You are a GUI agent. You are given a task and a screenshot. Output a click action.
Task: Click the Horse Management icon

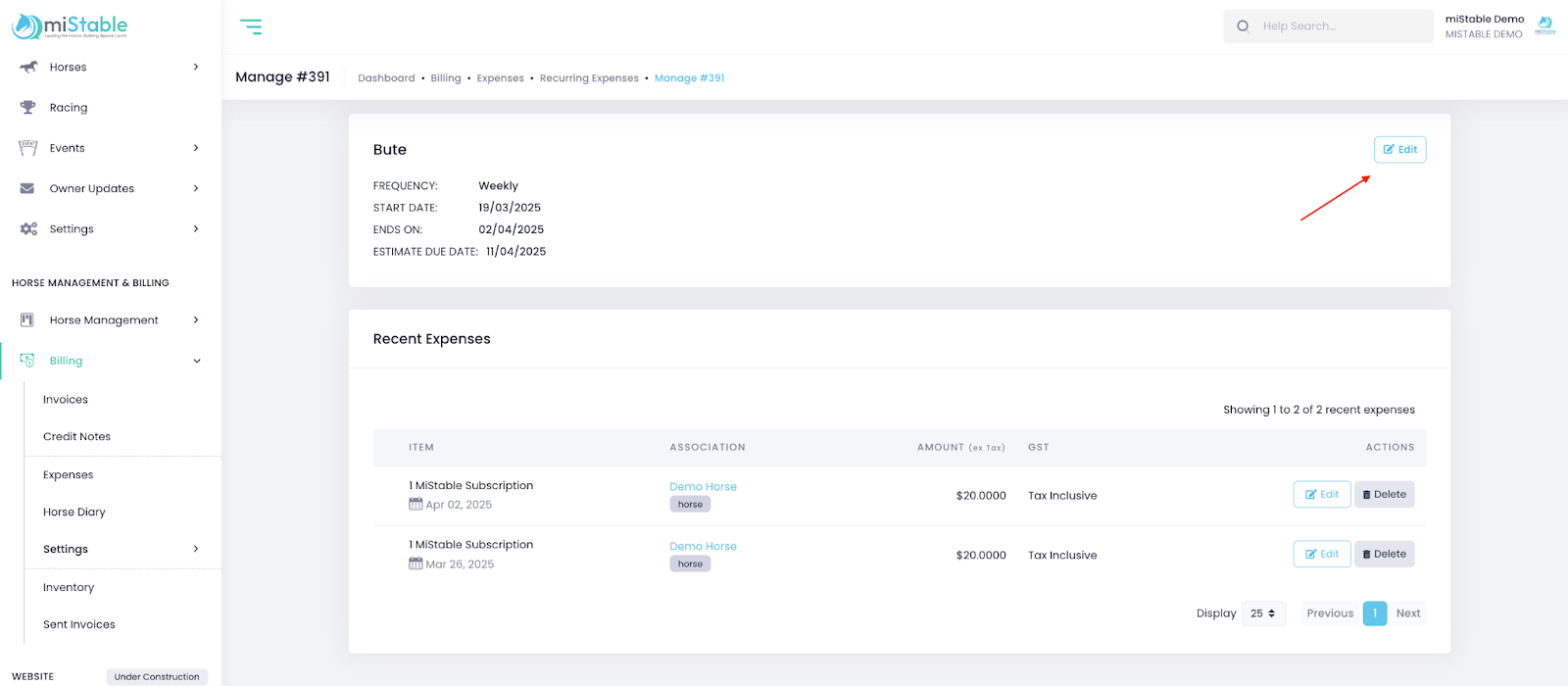click(x=27, y=319)
